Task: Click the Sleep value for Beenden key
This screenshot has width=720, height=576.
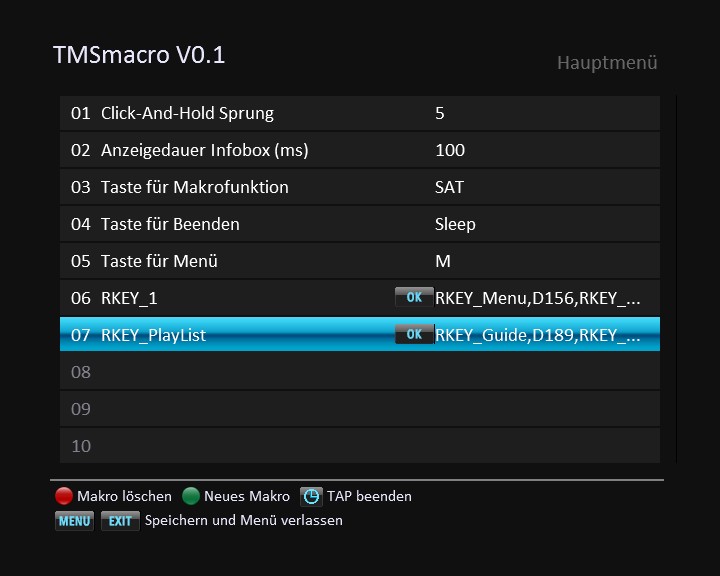Action: (455, 224)
